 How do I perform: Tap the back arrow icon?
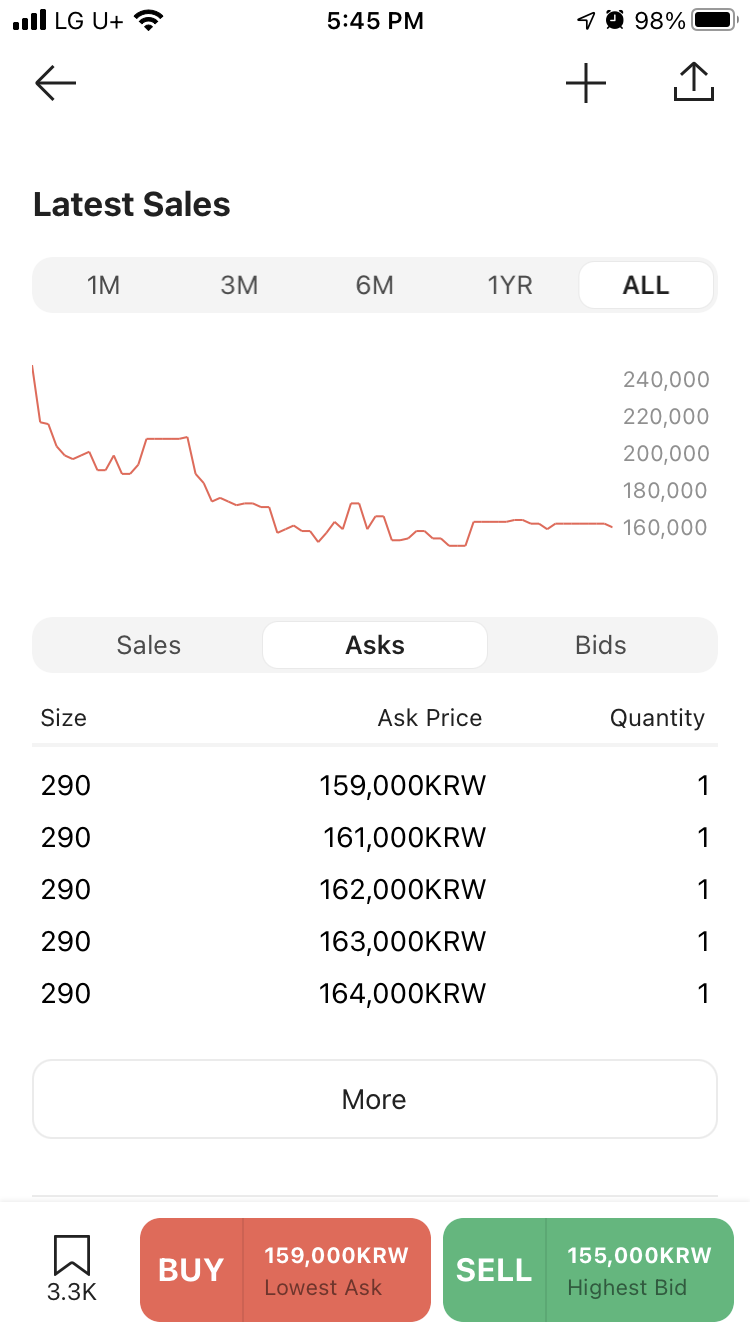(56, 84)
